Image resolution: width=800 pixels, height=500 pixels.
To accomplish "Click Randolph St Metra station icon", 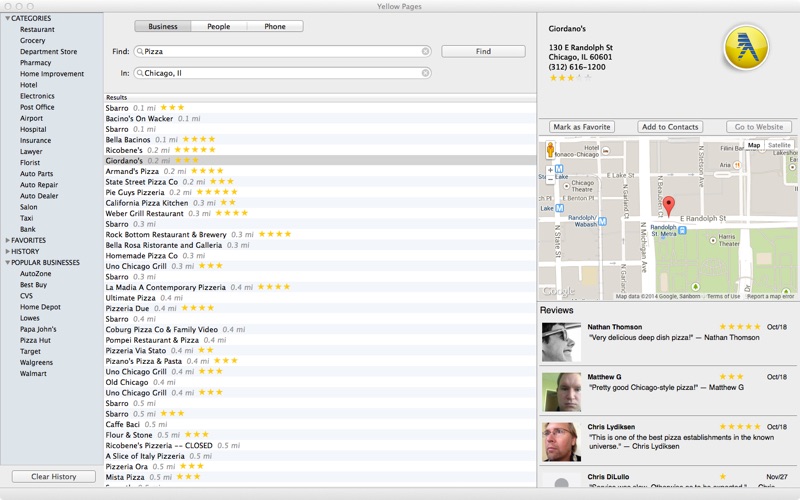I will point(682,231).
